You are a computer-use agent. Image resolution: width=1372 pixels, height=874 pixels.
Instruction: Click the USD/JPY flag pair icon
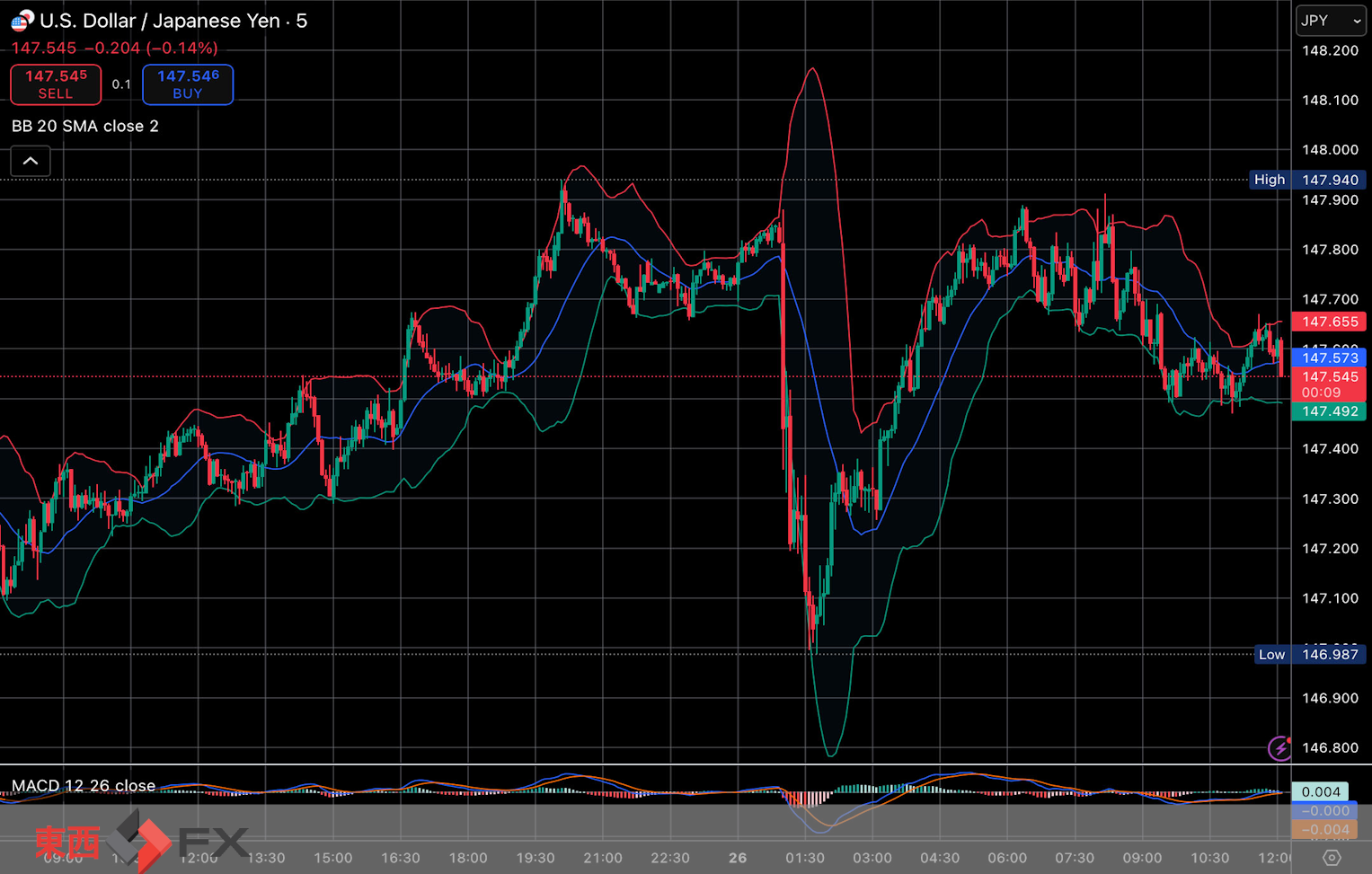point(22,21)
